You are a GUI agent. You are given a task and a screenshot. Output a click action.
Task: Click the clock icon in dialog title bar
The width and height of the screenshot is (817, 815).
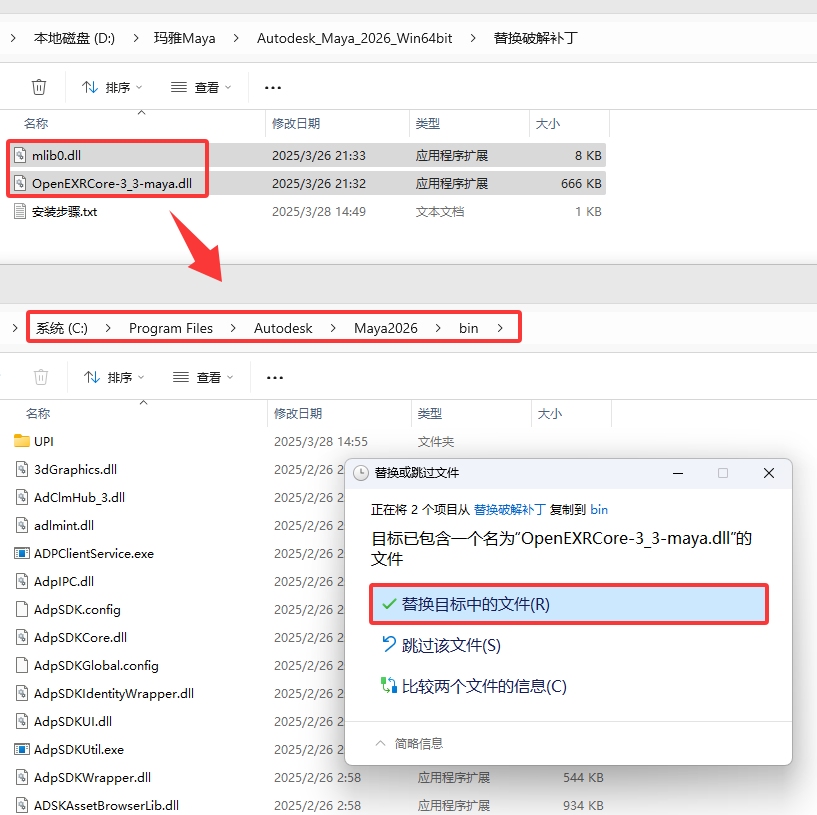pyautogui.click(x=361, y=473)
